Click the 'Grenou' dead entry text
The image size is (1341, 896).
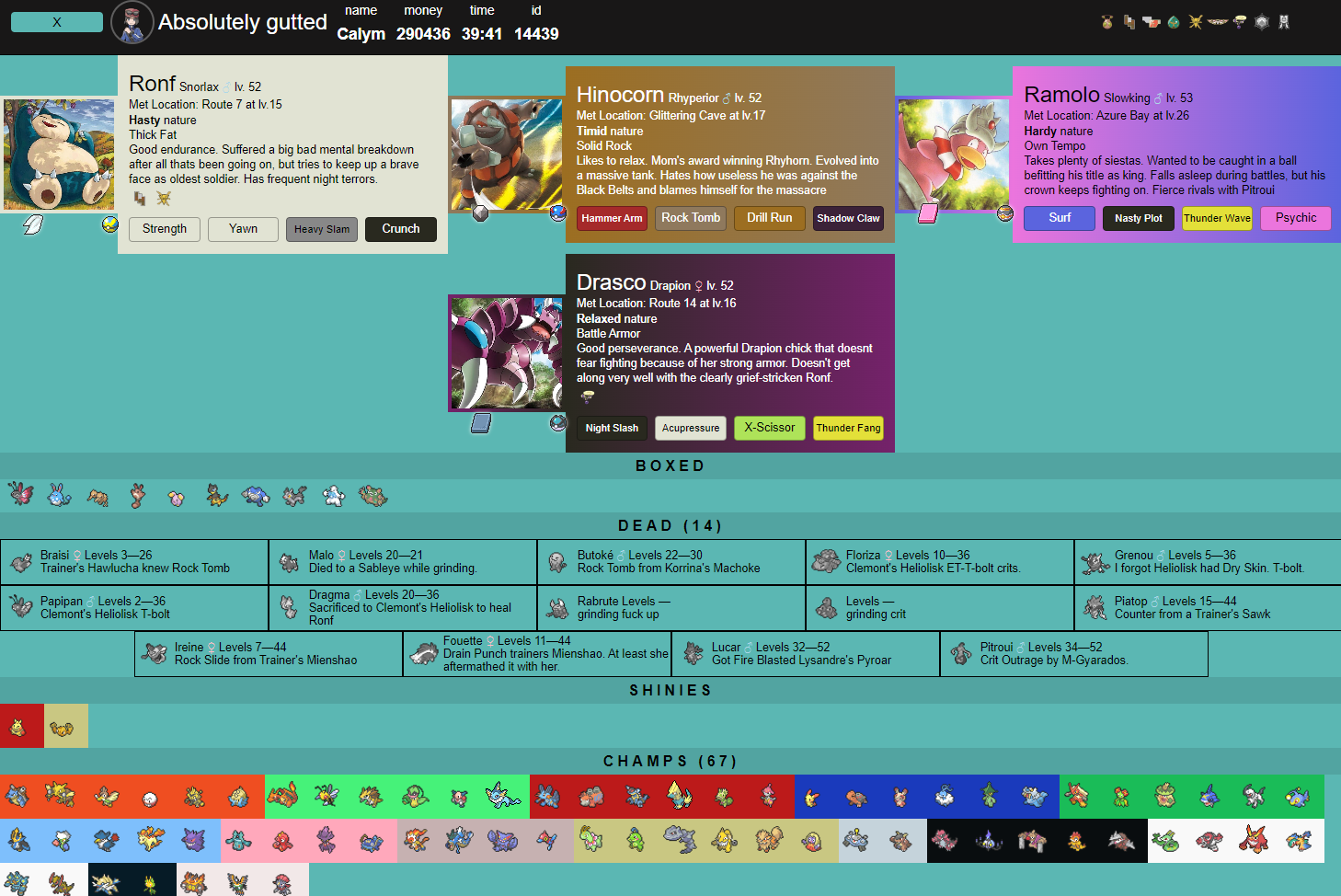point(1209,561)
